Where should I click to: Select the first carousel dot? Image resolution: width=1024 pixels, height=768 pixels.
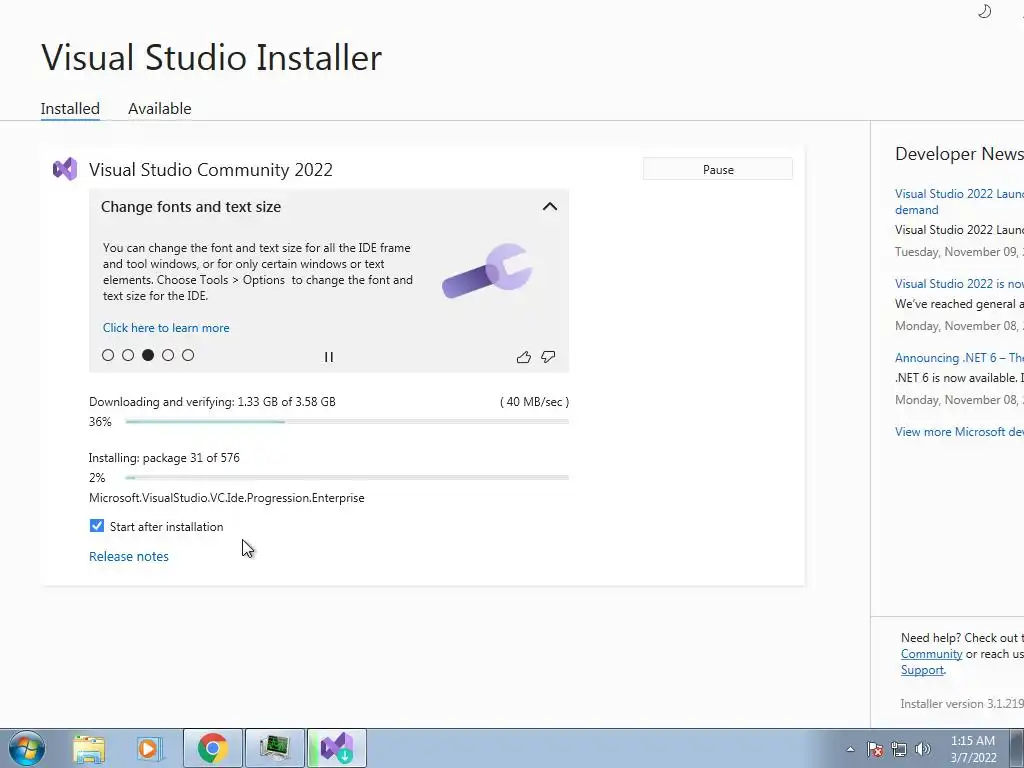point(108,355)
